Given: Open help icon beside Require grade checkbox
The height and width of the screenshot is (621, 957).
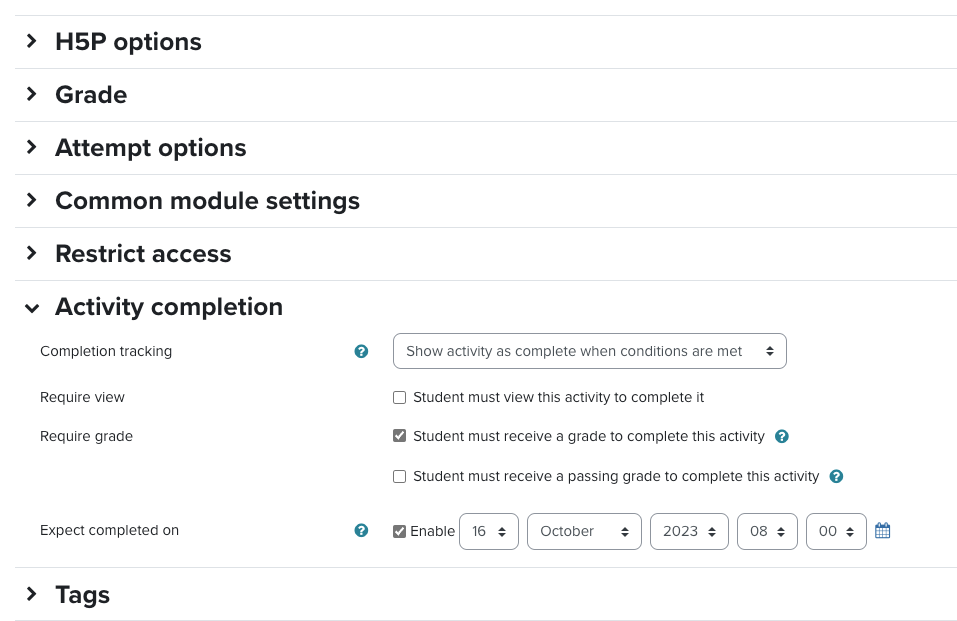Looking at the screenshot, I should pyautogui.click(x=782, y=437).
